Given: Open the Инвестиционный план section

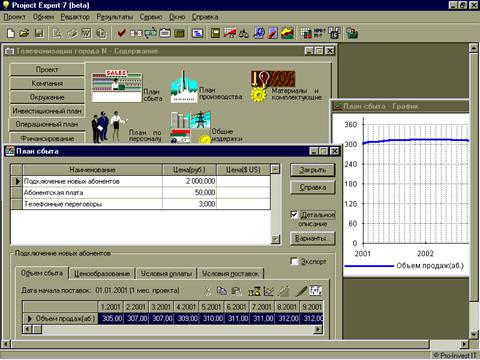Looking at the screenshot, I should [x=47, y=111].
